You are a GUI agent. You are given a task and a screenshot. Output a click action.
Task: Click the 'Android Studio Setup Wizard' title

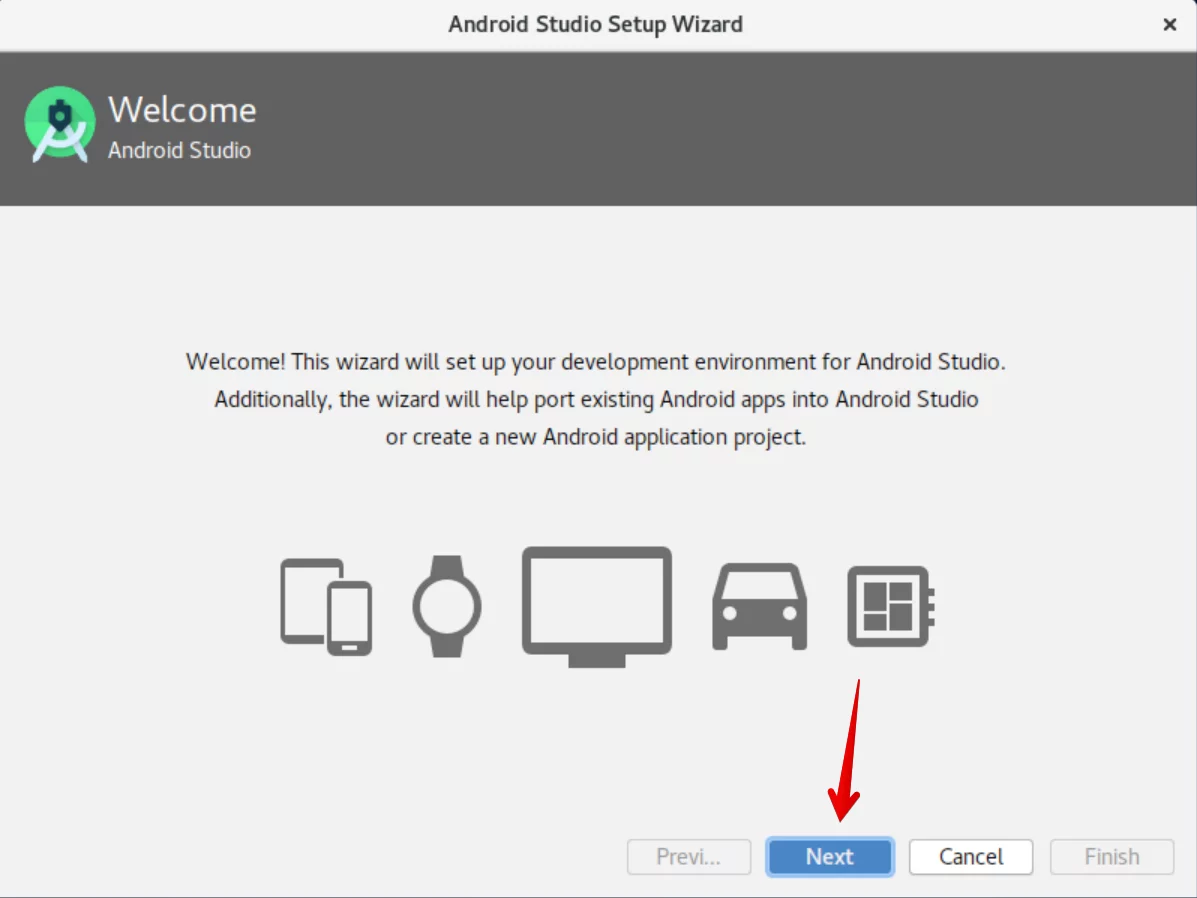[x=595, y=24]
